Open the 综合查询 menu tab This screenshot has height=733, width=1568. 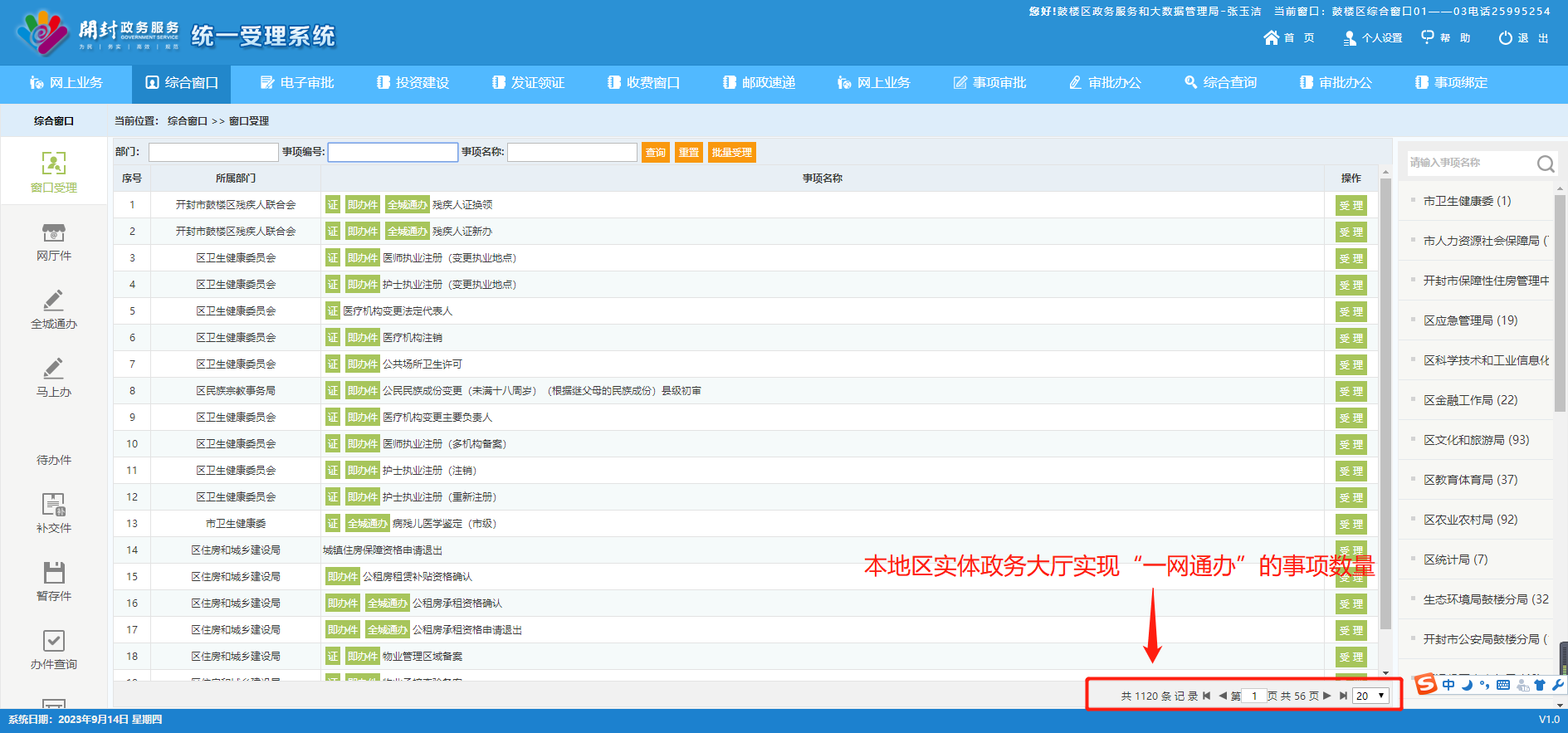tap(1220, 83)
